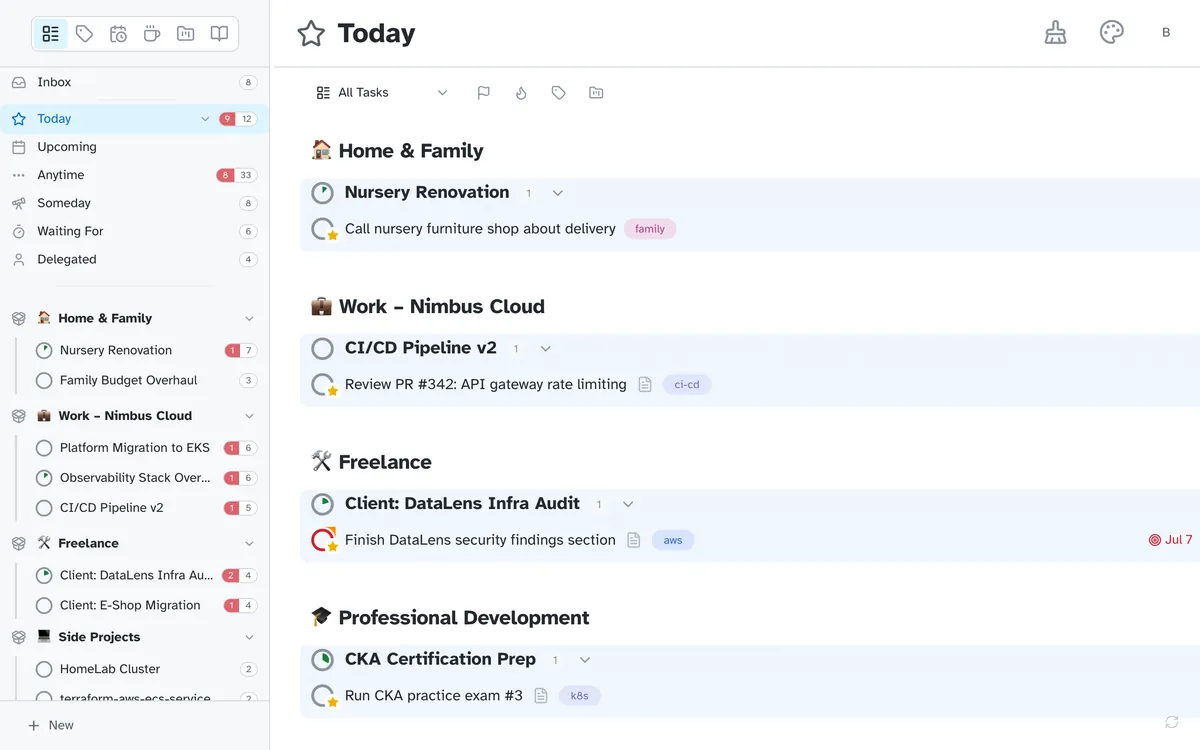Filter tasks by tag icon
1200x750 pixels.
point(558,93)
